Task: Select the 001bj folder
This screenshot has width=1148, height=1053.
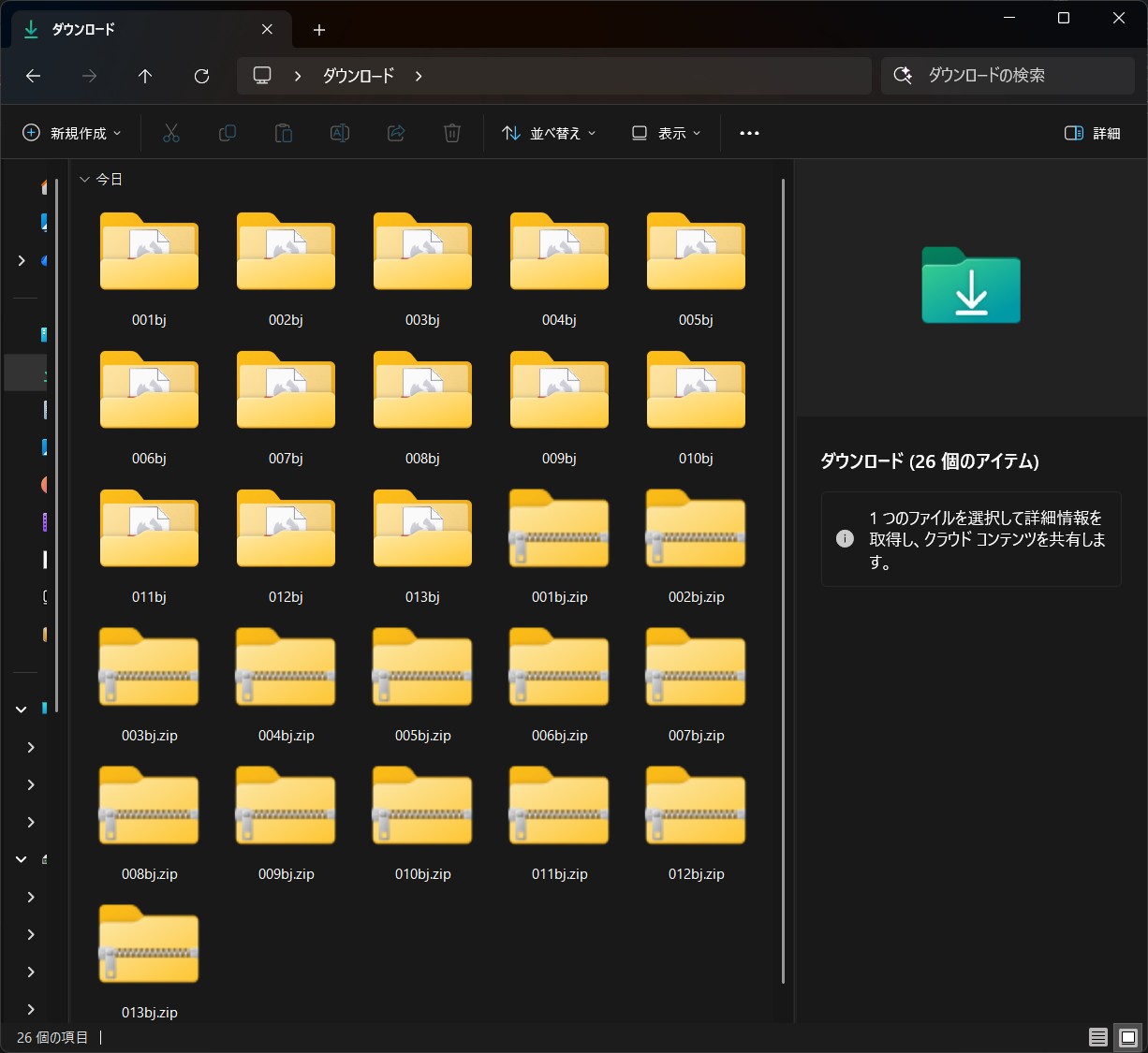Action: tap(149, 269)
